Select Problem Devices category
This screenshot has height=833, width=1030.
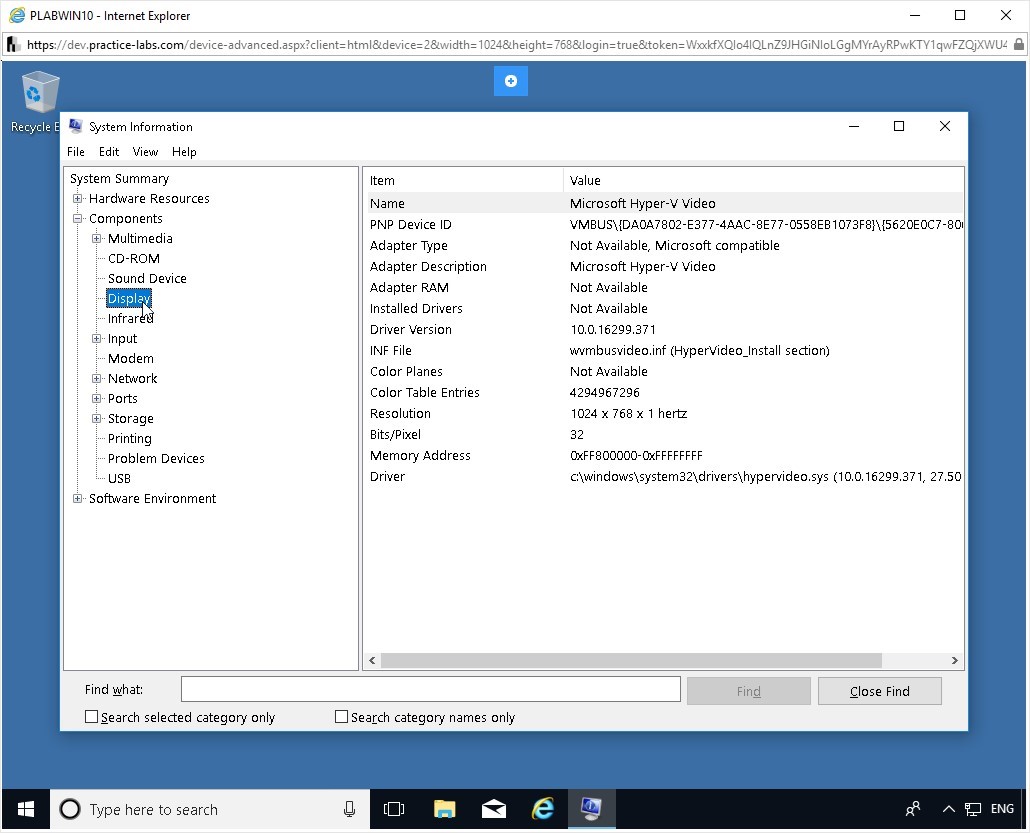coord(156,459)
